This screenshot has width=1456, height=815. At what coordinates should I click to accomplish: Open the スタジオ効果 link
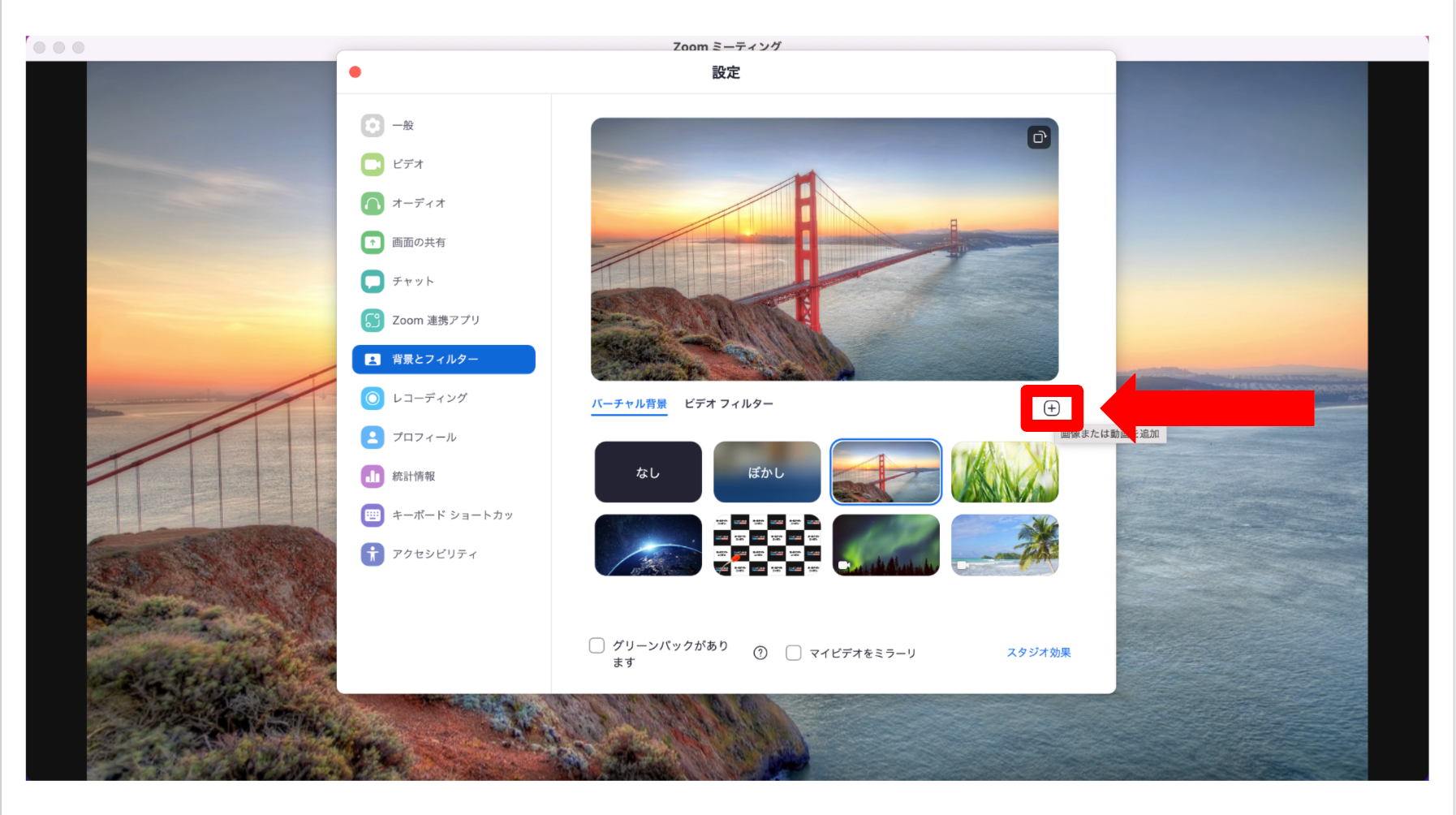click(x=1039, y=653)
